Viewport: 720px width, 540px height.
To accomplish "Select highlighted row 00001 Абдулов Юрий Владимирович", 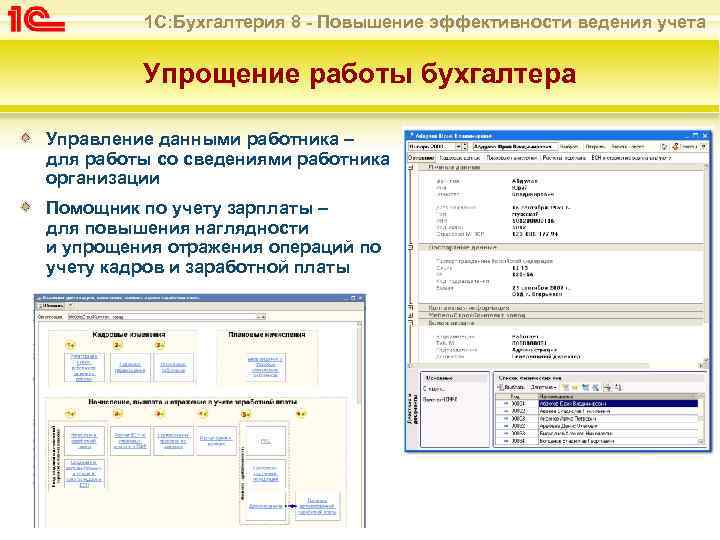I will click(x=598, y=404).
